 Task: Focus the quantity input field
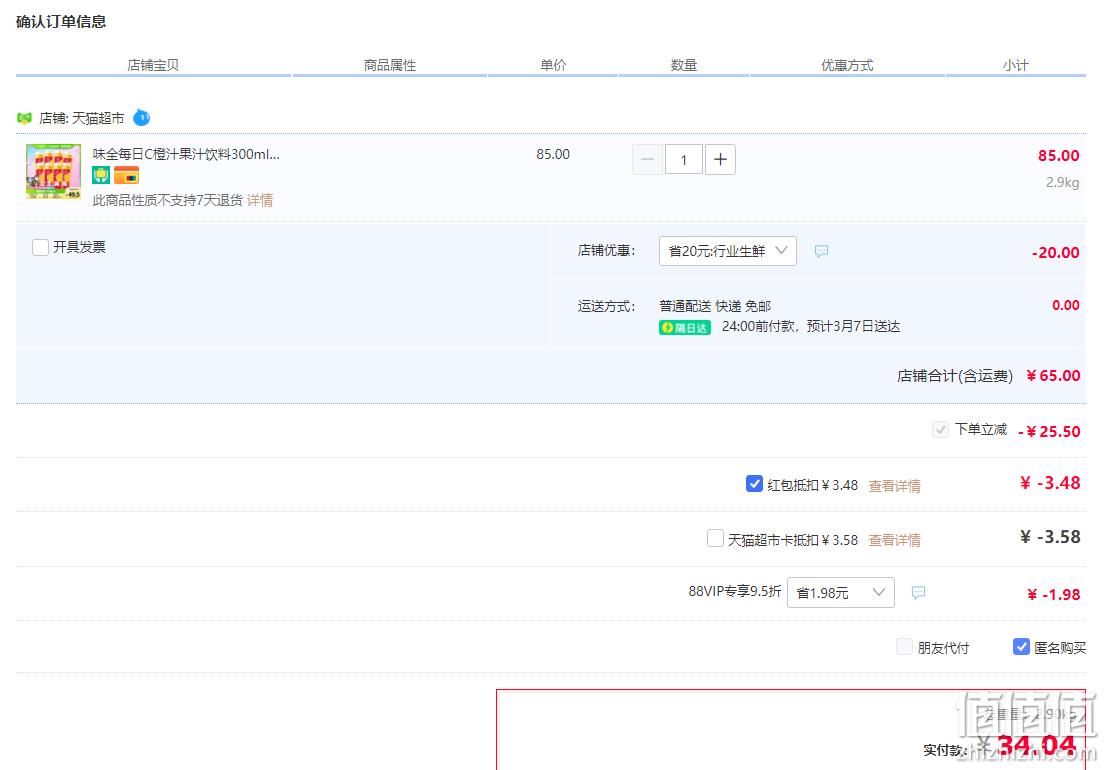point(683,159)
